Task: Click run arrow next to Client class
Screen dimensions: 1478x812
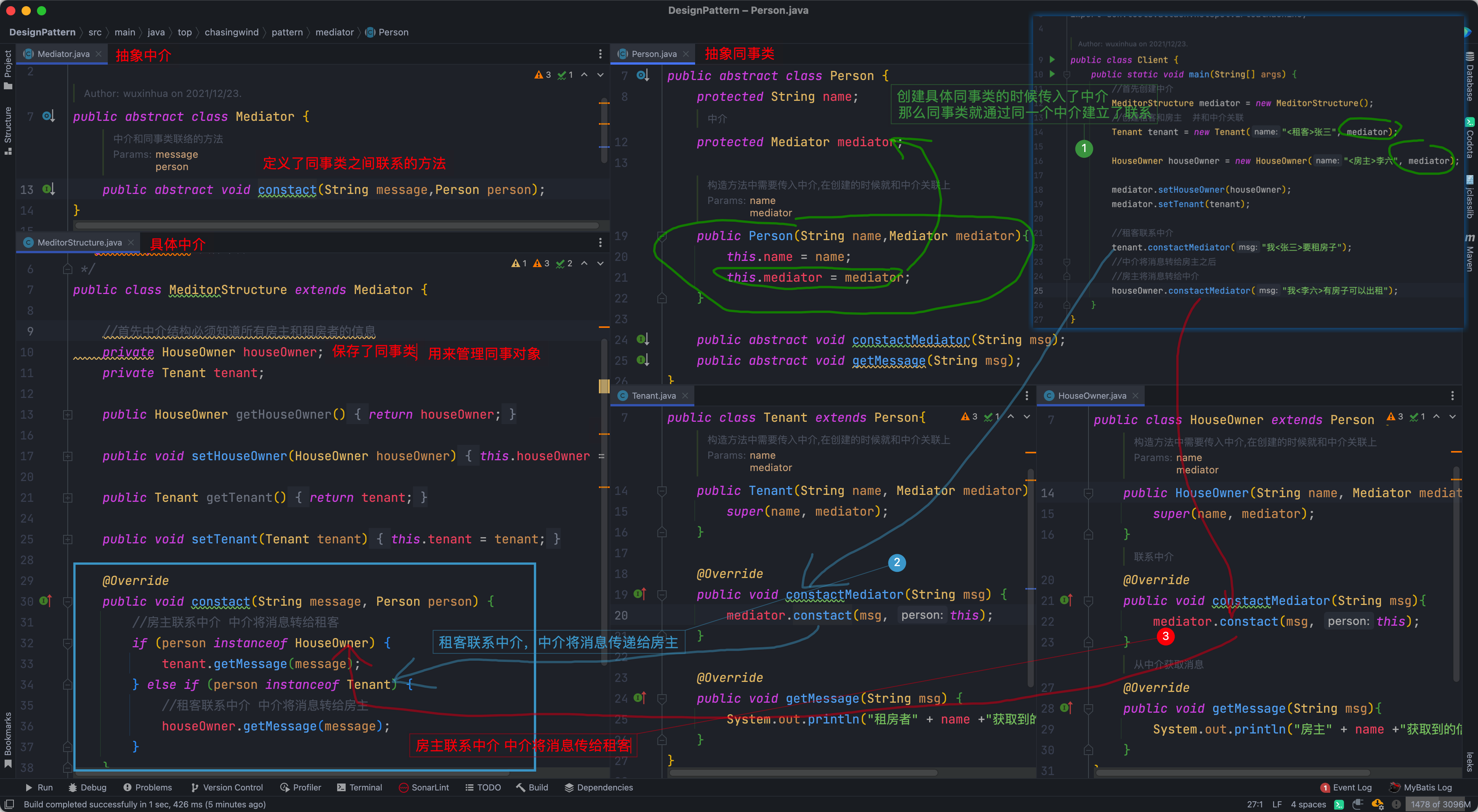Action: [x=1052, y=59]
